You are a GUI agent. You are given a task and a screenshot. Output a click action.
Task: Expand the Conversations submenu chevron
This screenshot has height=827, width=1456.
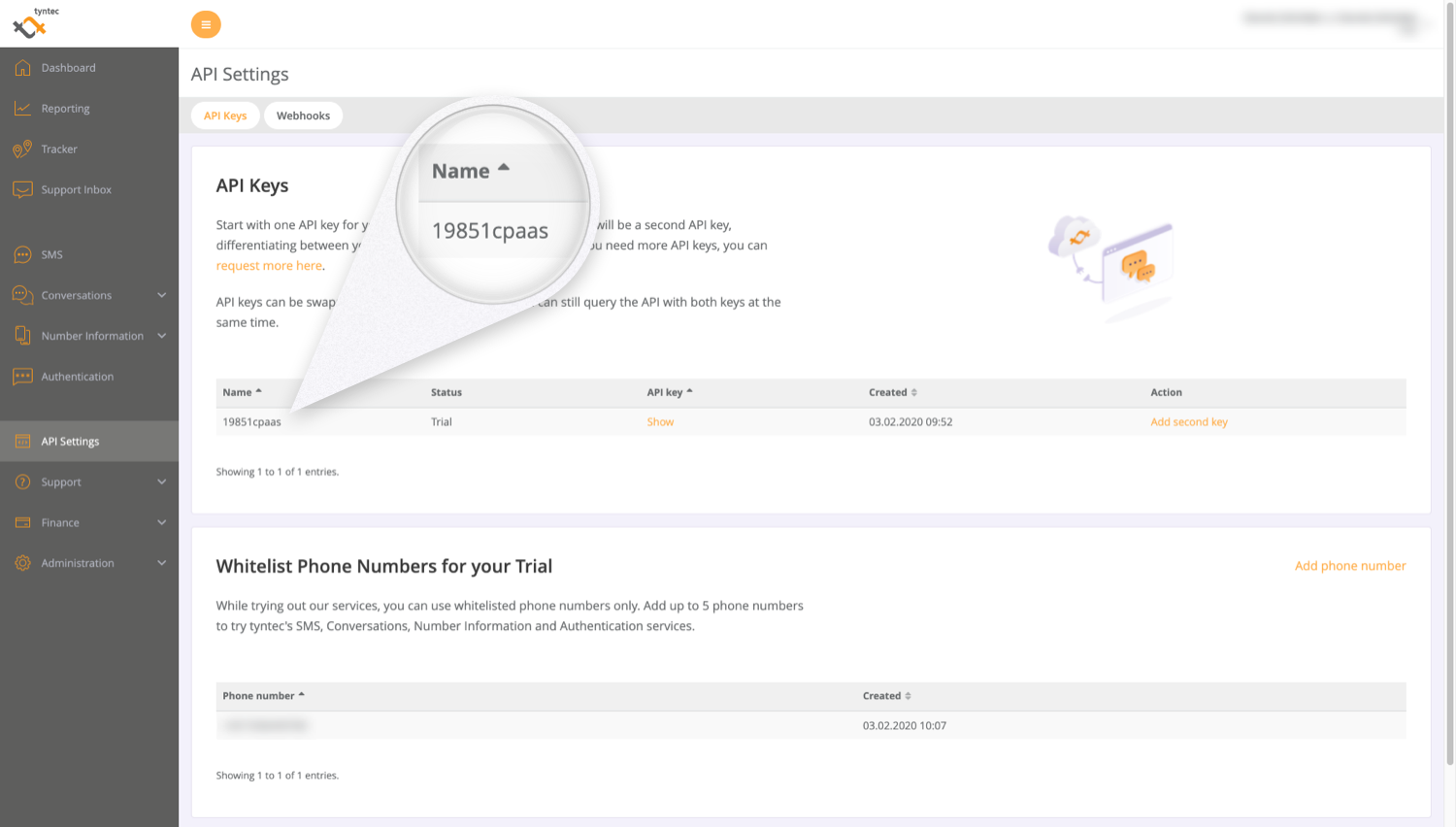click(162, 295)
